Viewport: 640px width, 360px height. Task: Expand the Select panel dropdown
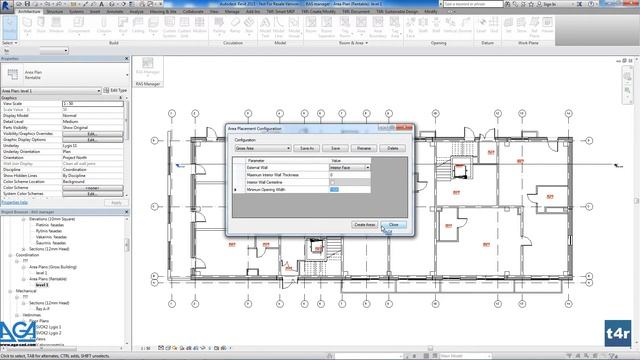tap(10, 43)
